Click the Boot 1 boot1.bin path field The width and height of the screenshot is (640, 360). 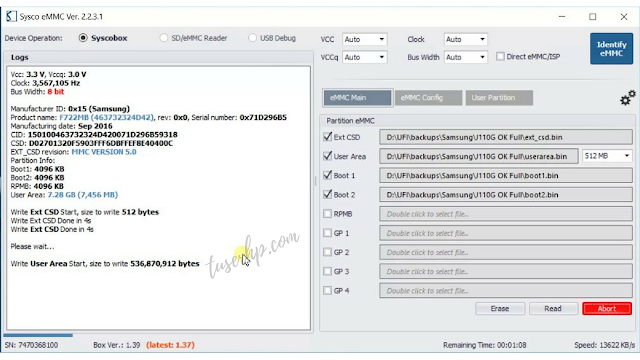[x=506, y=176]
